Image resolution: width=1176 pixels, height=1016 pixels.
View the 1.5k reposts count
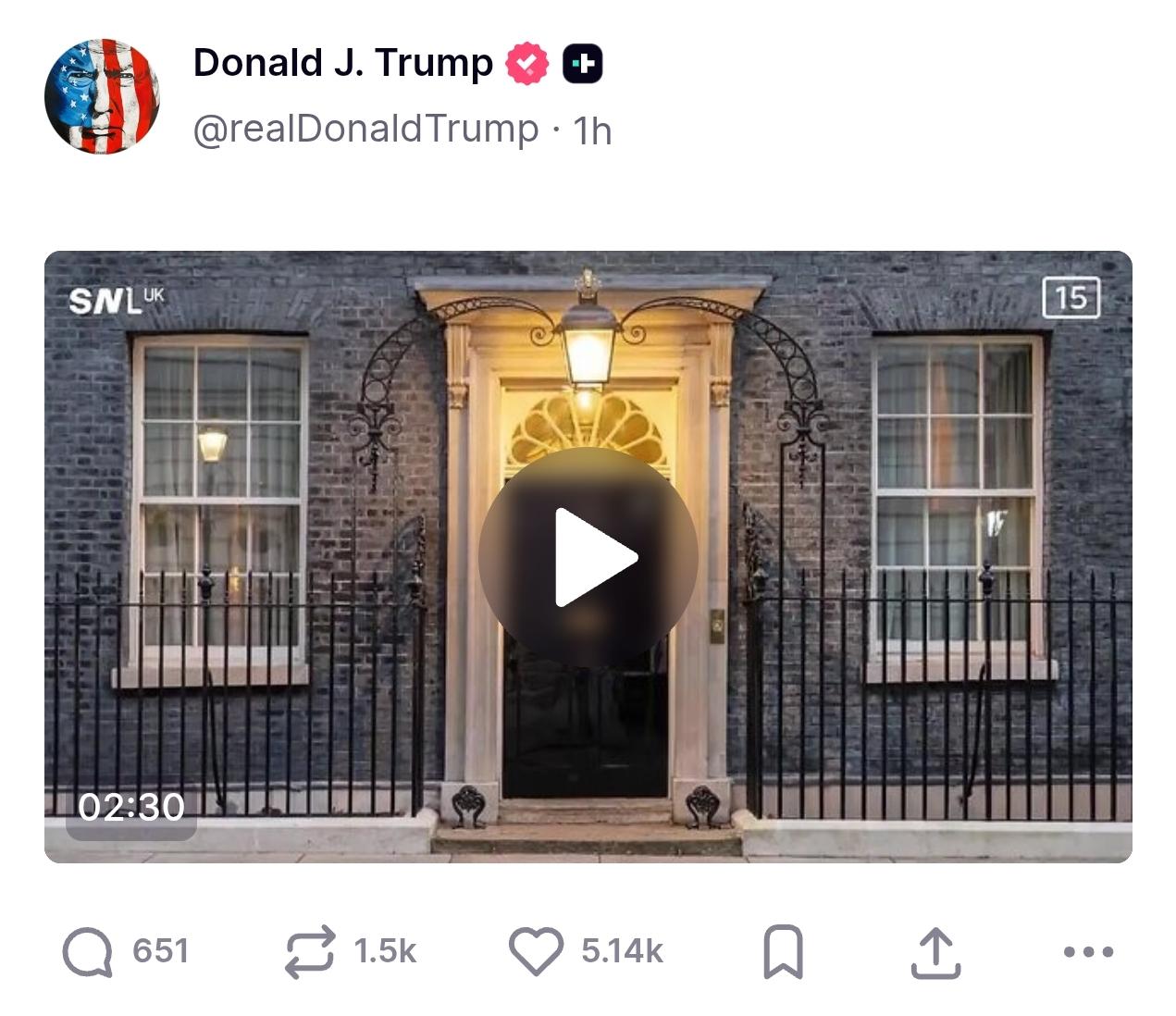click(385, 951)
